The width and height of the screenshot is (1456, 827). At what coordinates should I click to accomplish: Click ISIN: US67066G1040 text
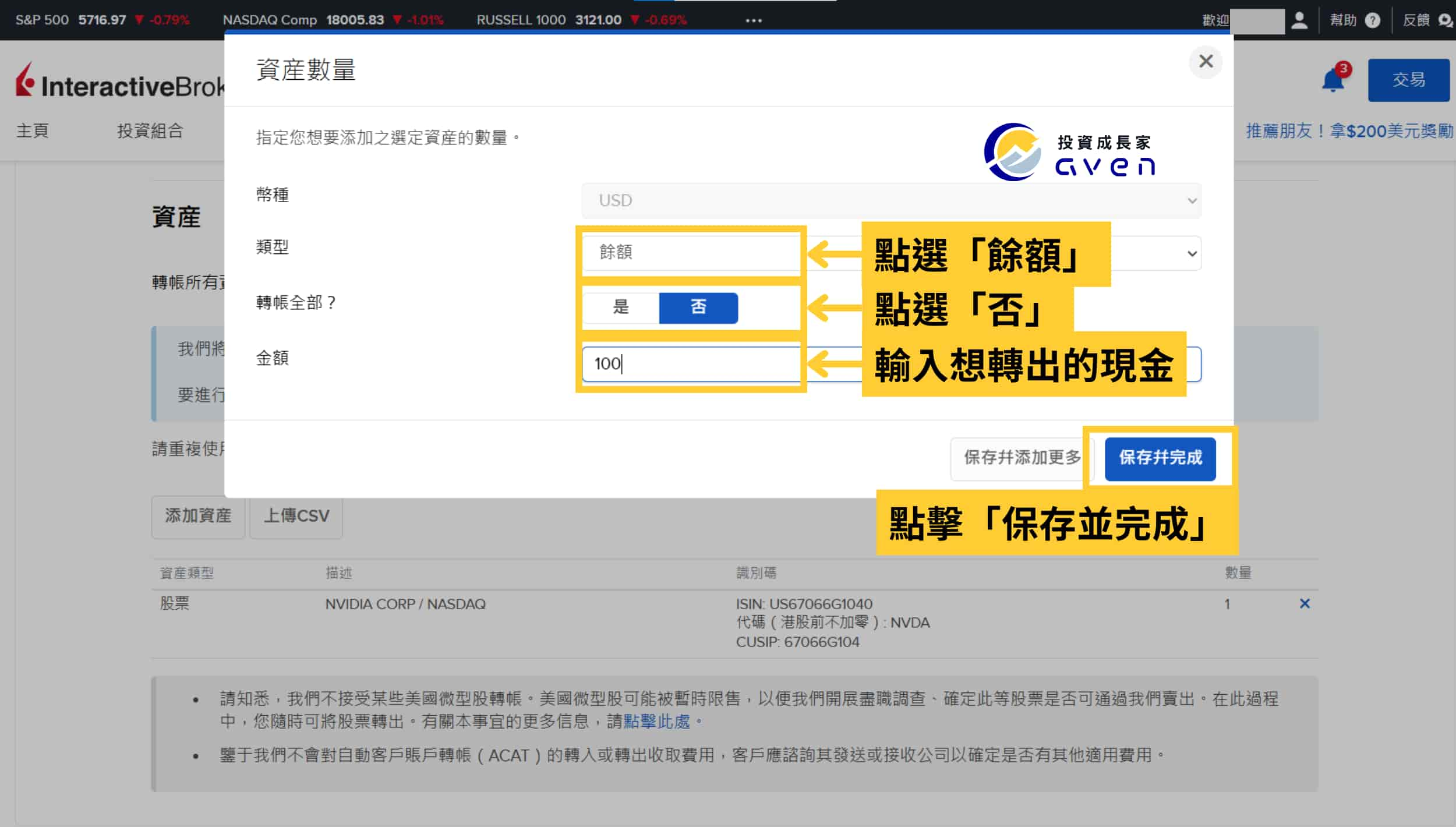(x=804, y=604)
